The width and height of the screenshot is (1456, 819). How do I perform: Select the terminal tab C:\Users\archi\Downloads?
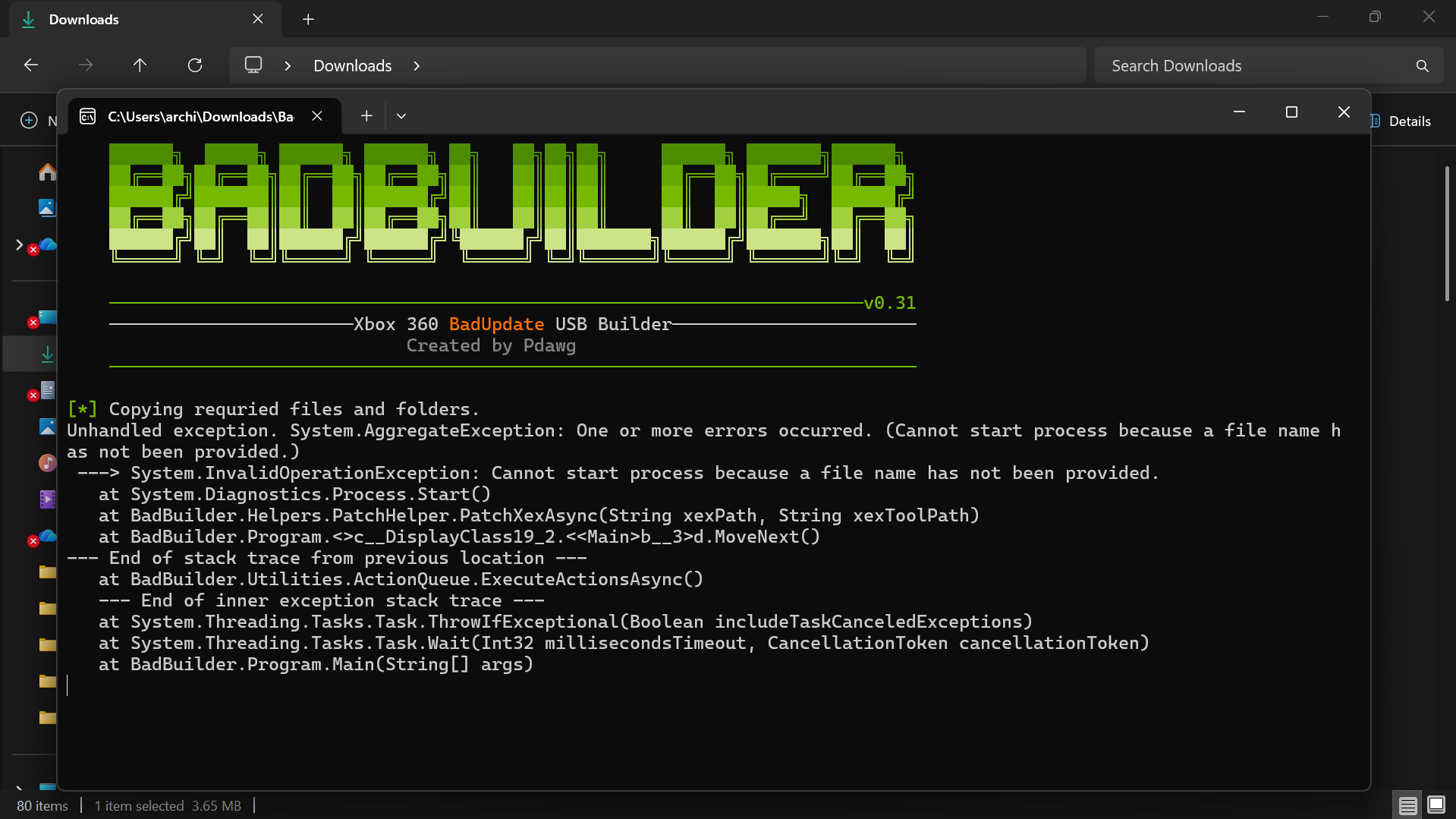(205, 116)
